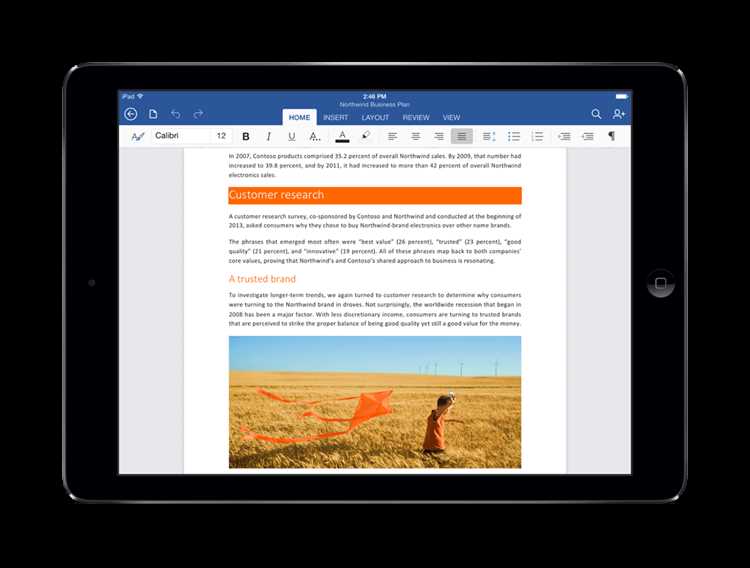The width and height of the screenshot is (750, 568).
Task: Toggle Italic formatting
Action: point(269,136)
